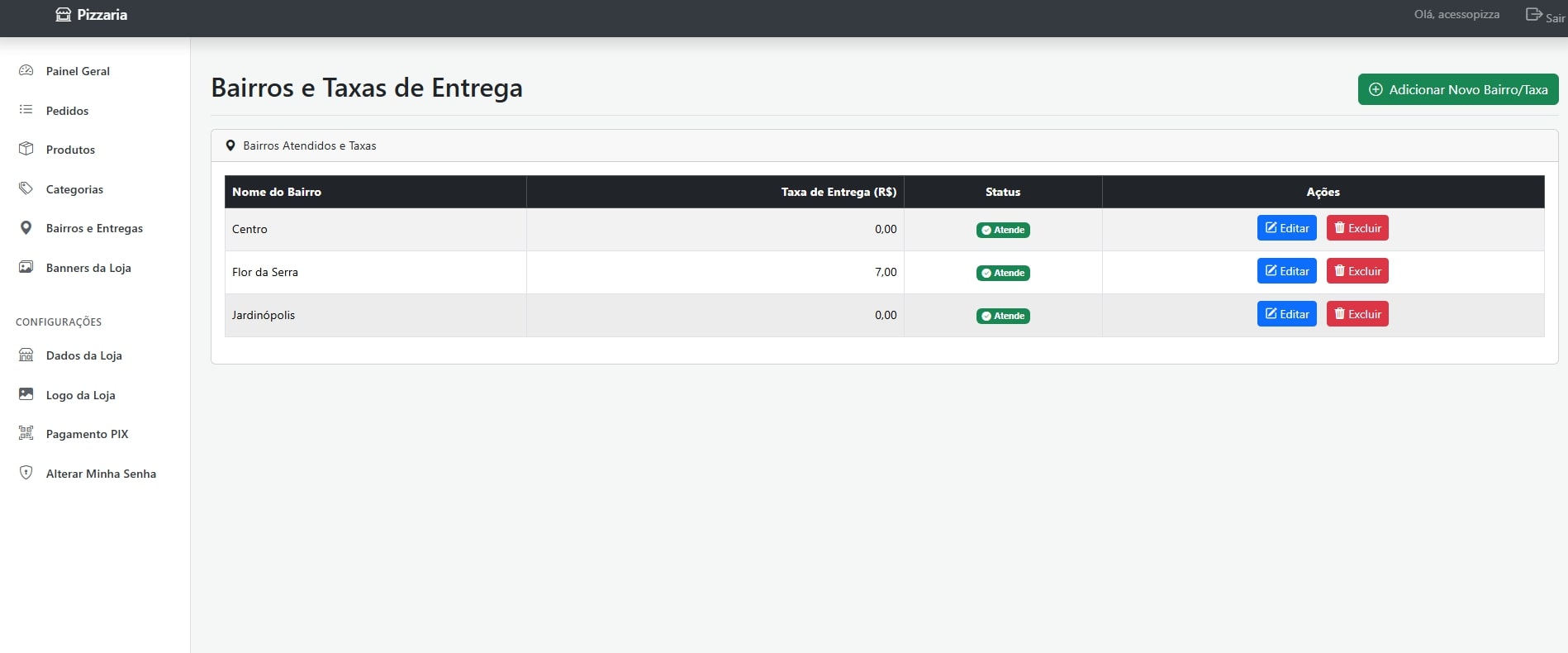
Task: Click the Pizzaria store logo icon
Action: (x=63, y=15)
